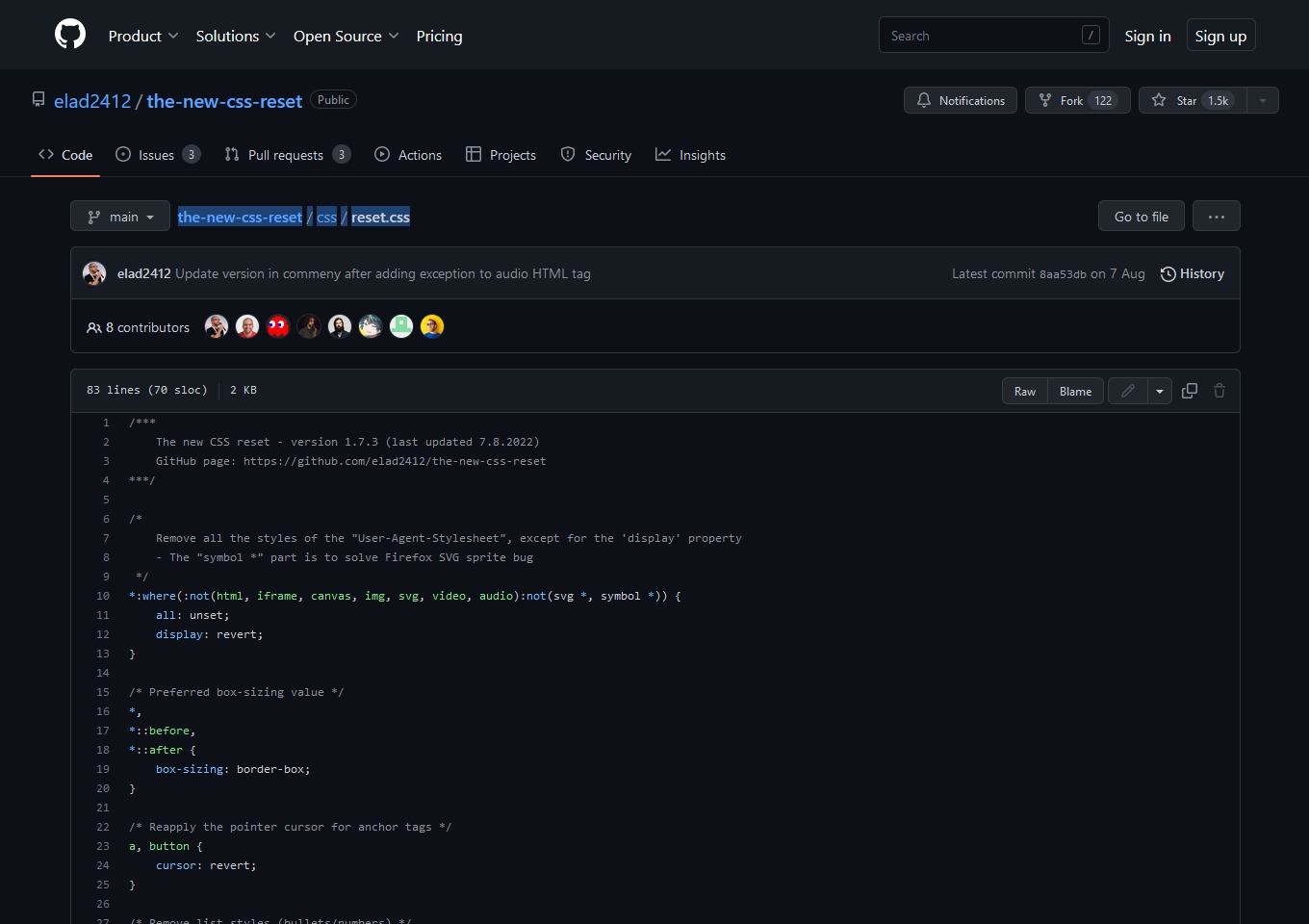Open the the-new-css-reset repository title link

pos(224,101)
